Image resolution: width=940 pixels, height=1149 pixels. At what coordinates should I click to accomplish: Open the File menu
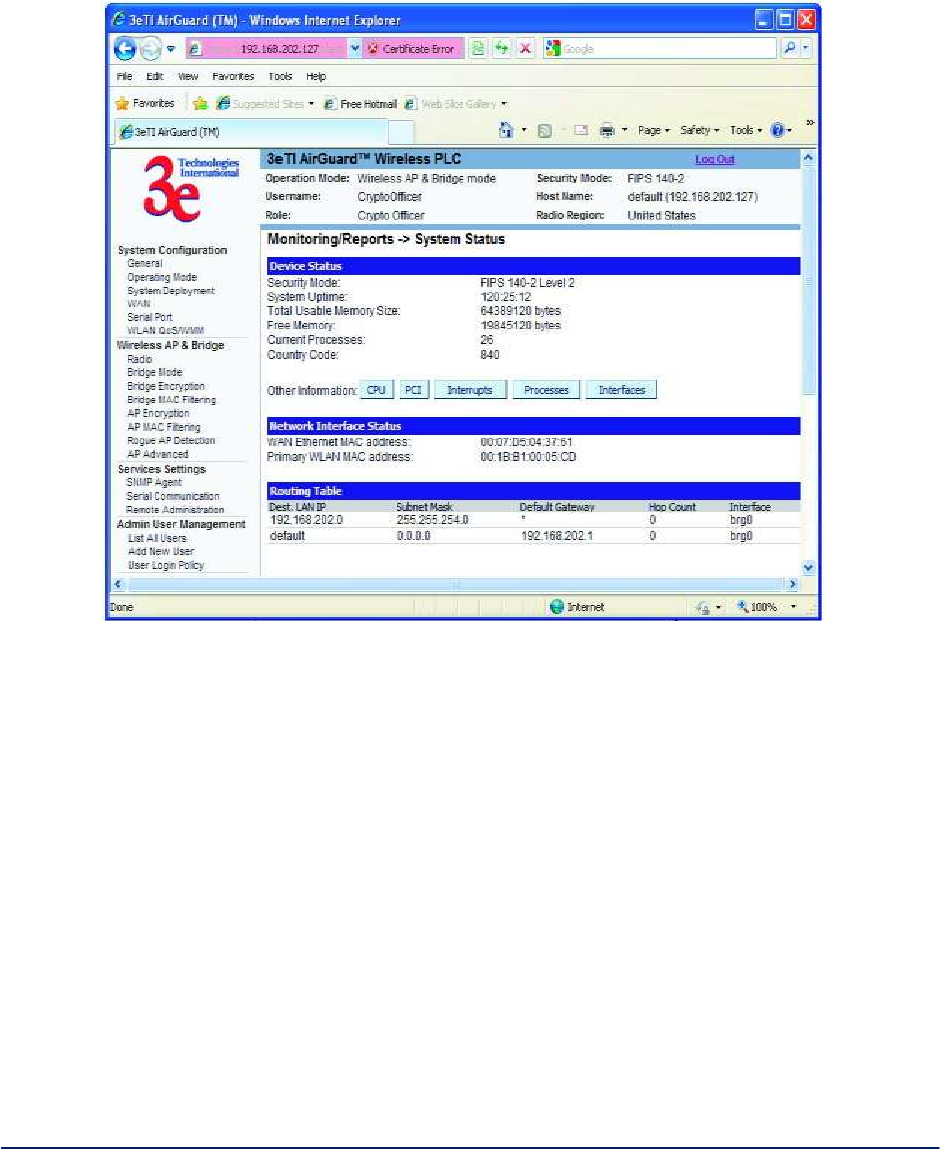(x=125, y=76)
